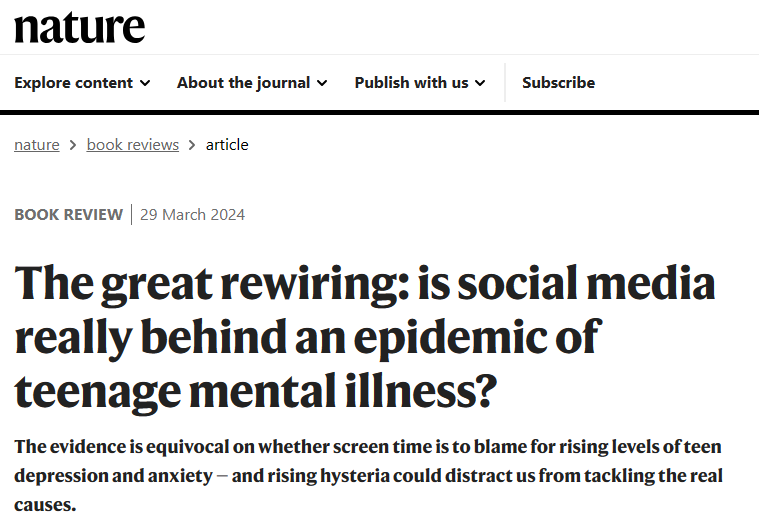Image resolution: width=759 pixels, height=522 pixels.
Task: Click the nature logo
Action: 79,27
